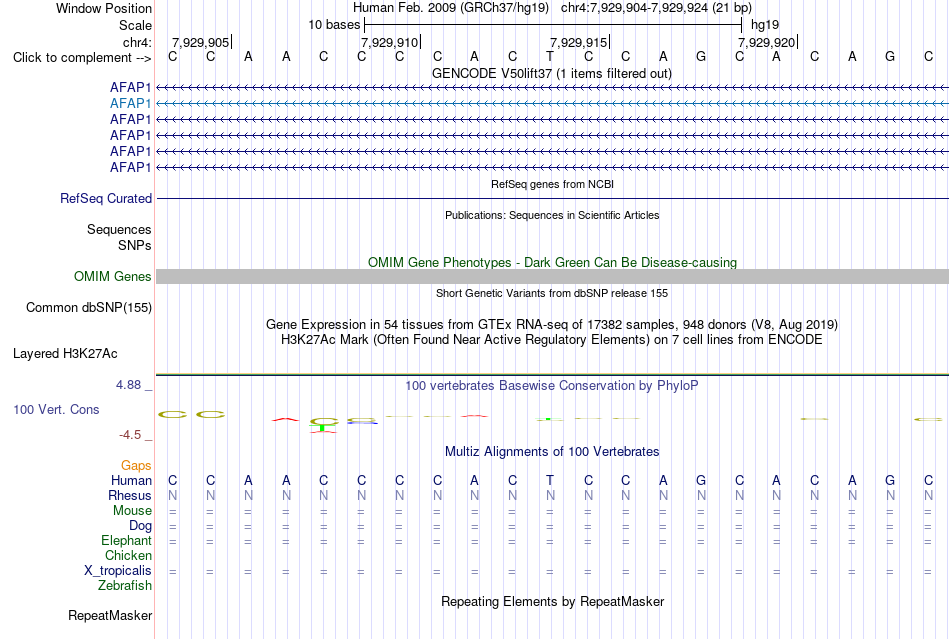Click the Zebrafish alignment row label

[125, 586]
